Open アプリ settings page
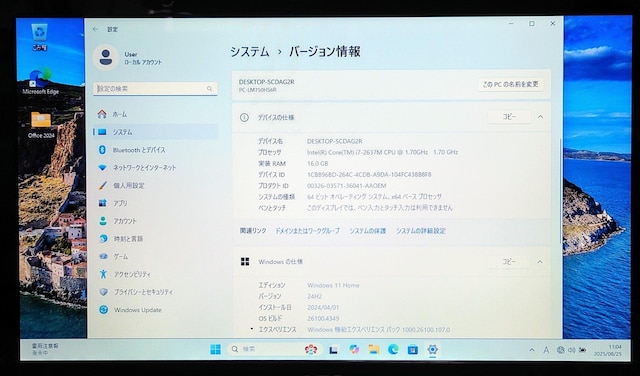 (155, 203)
